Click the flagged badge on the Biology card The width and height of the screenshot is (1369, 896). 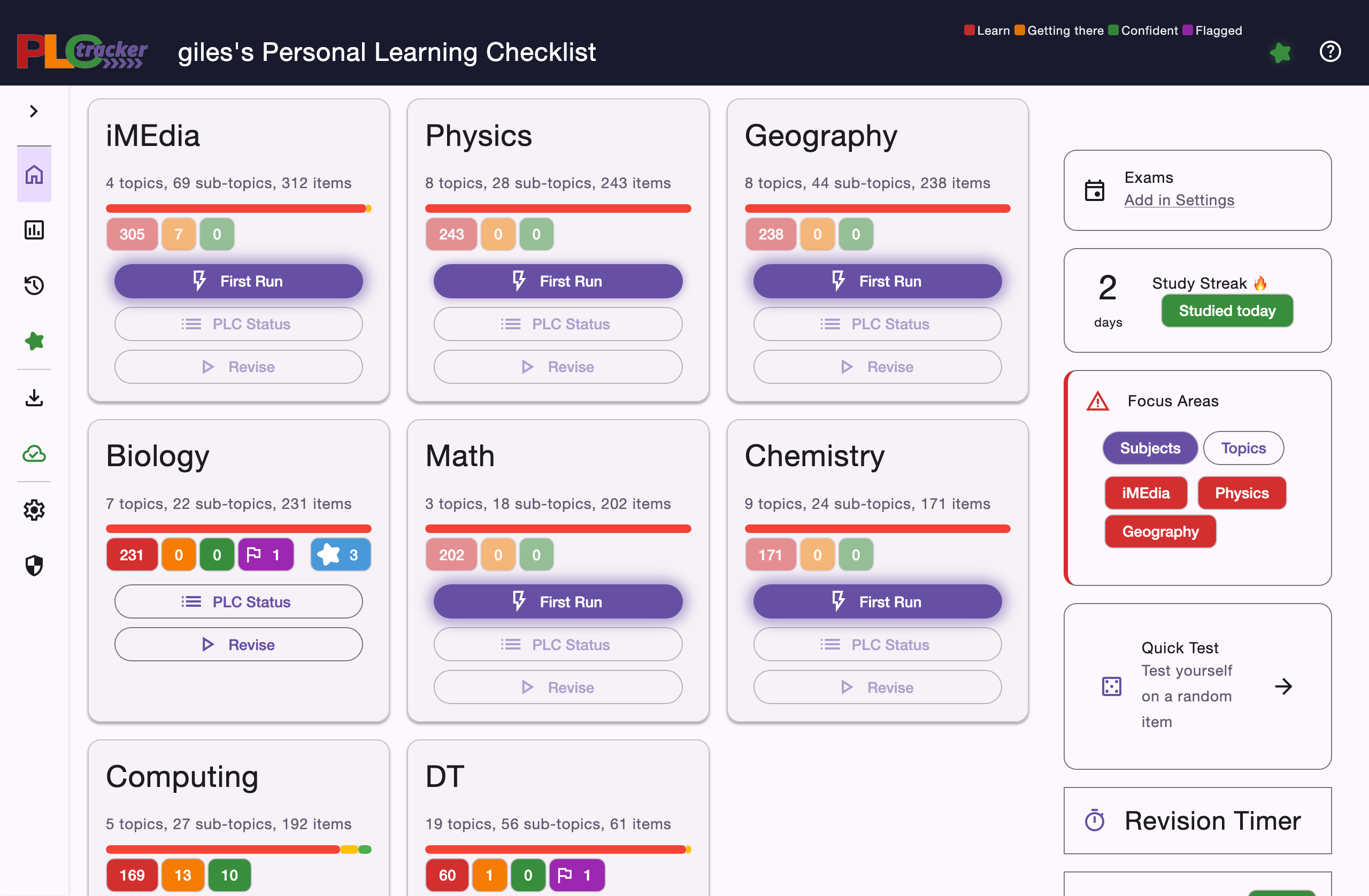266,554
